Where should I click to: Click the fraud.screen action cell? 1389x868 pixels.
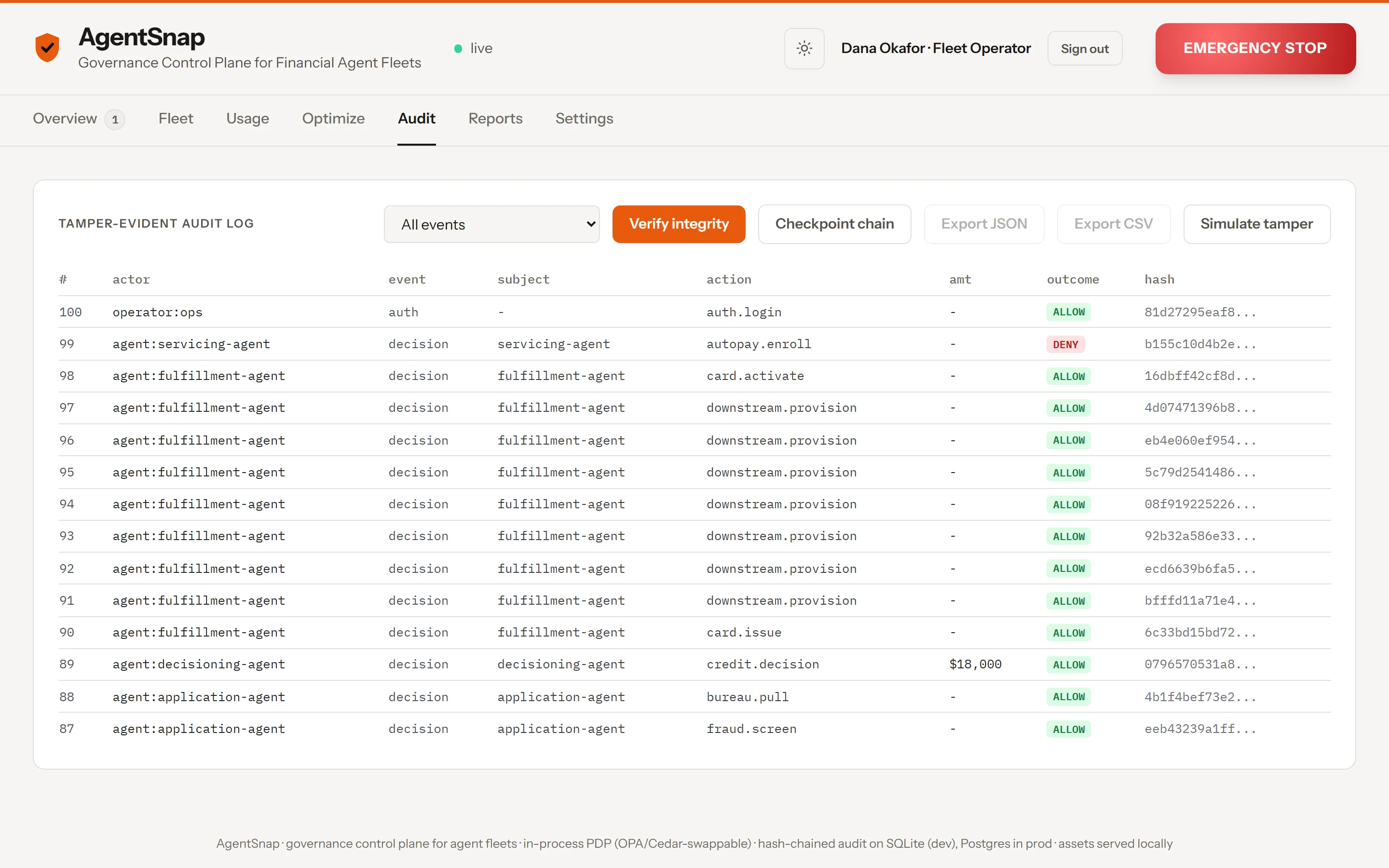coord(751,729)
